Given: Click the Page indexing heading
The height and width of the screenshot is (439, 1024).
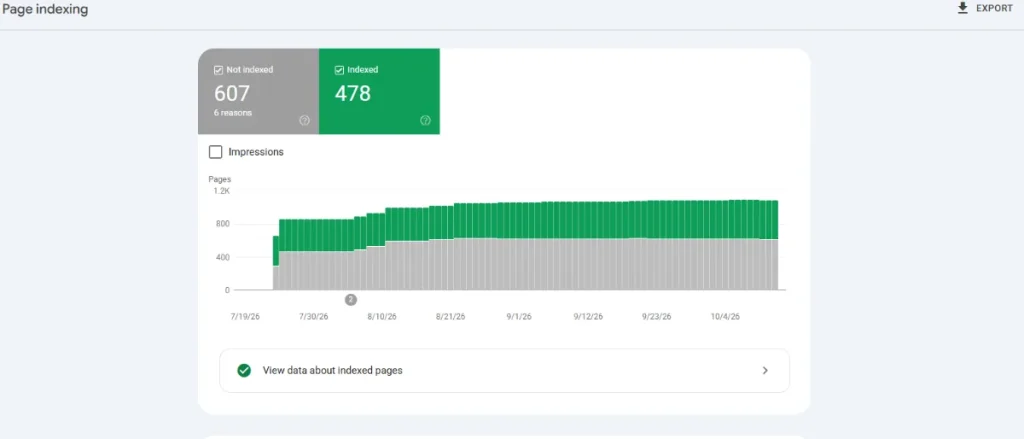Looking at the screenshot, I should (x=45, y=9).
